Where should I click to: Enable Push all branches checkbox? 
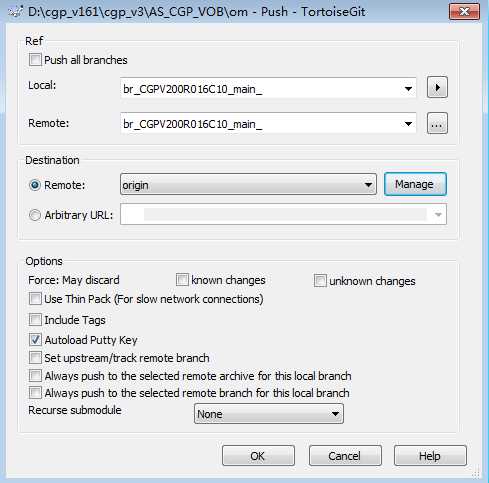[x=35, y=60]
